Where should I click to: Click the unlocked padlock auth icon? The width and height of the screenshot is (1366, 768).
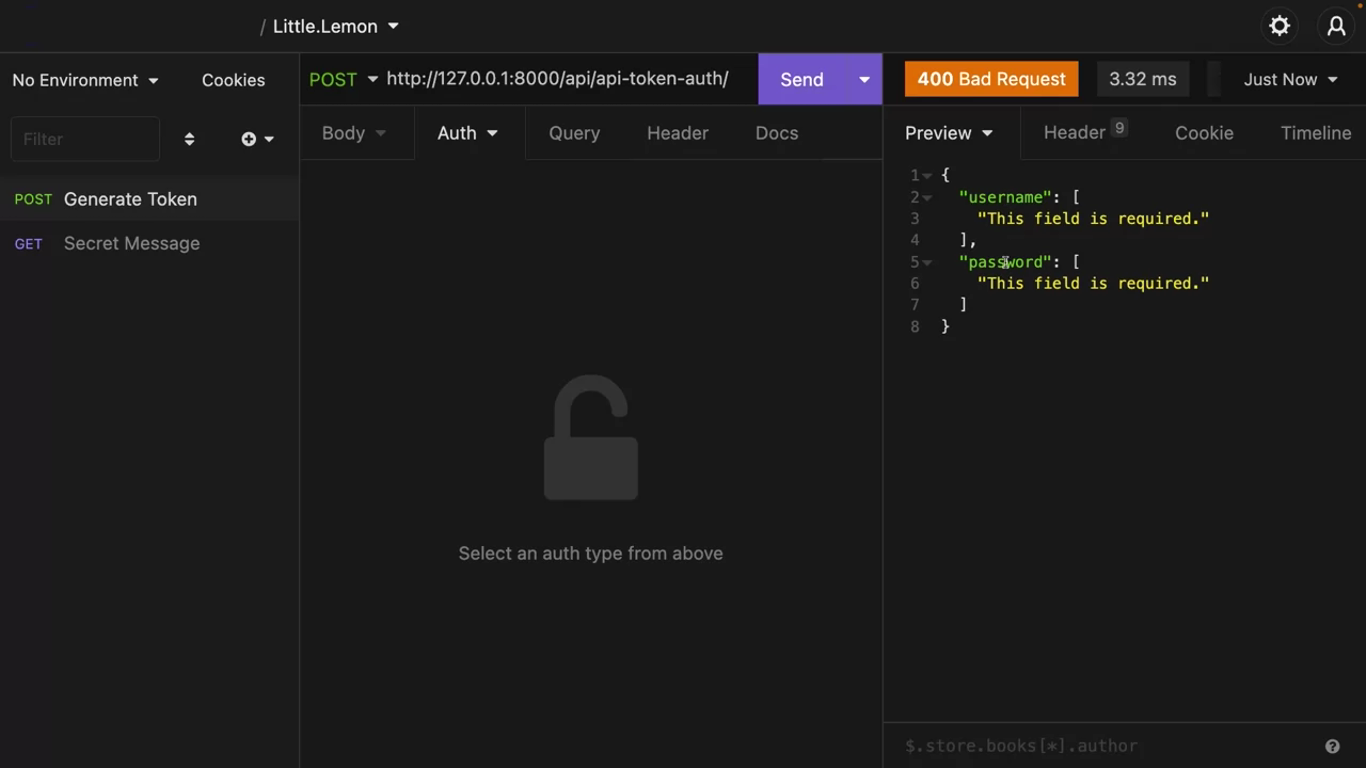(x=590, y=438)
